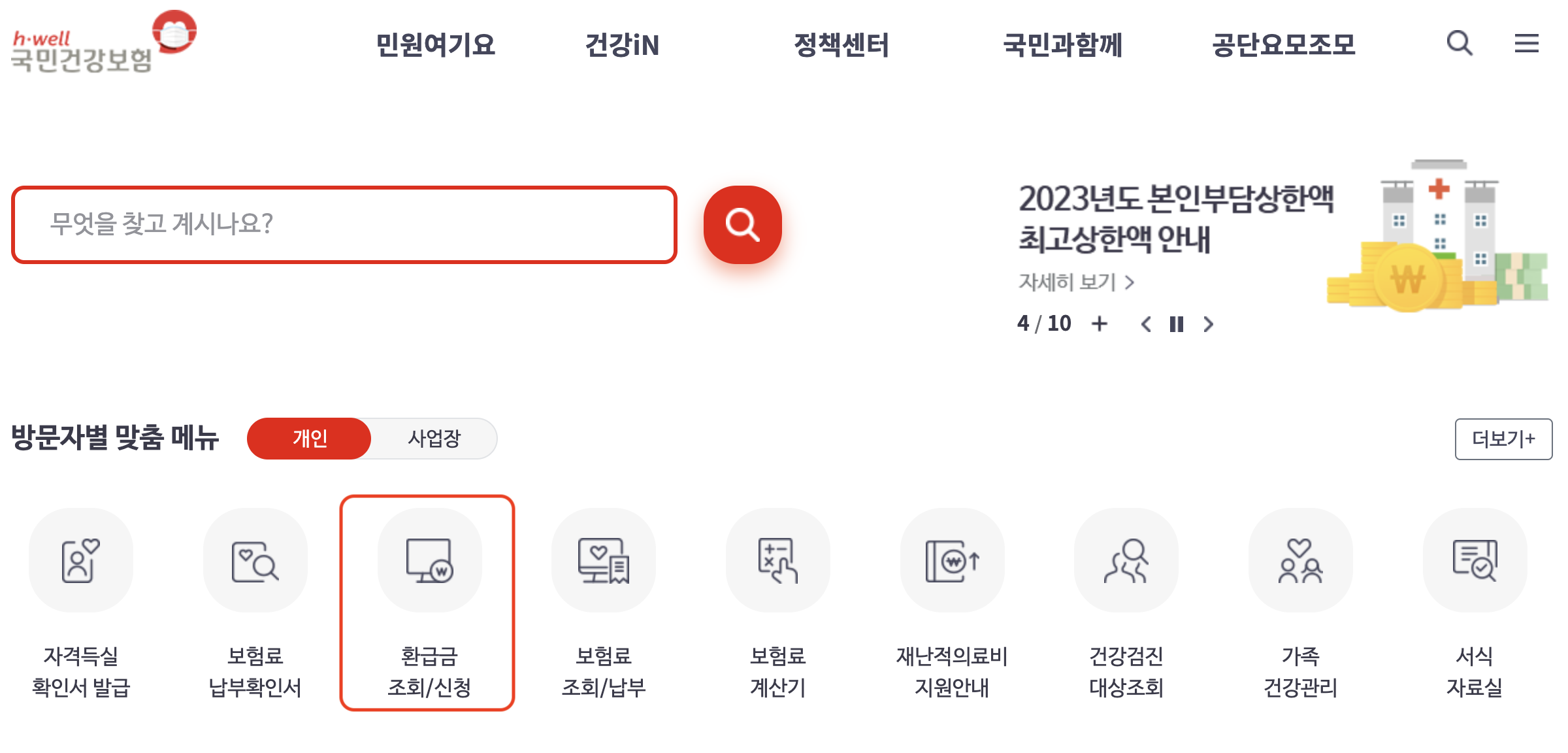Switch visitor menu to 사업장

[434, 439]
